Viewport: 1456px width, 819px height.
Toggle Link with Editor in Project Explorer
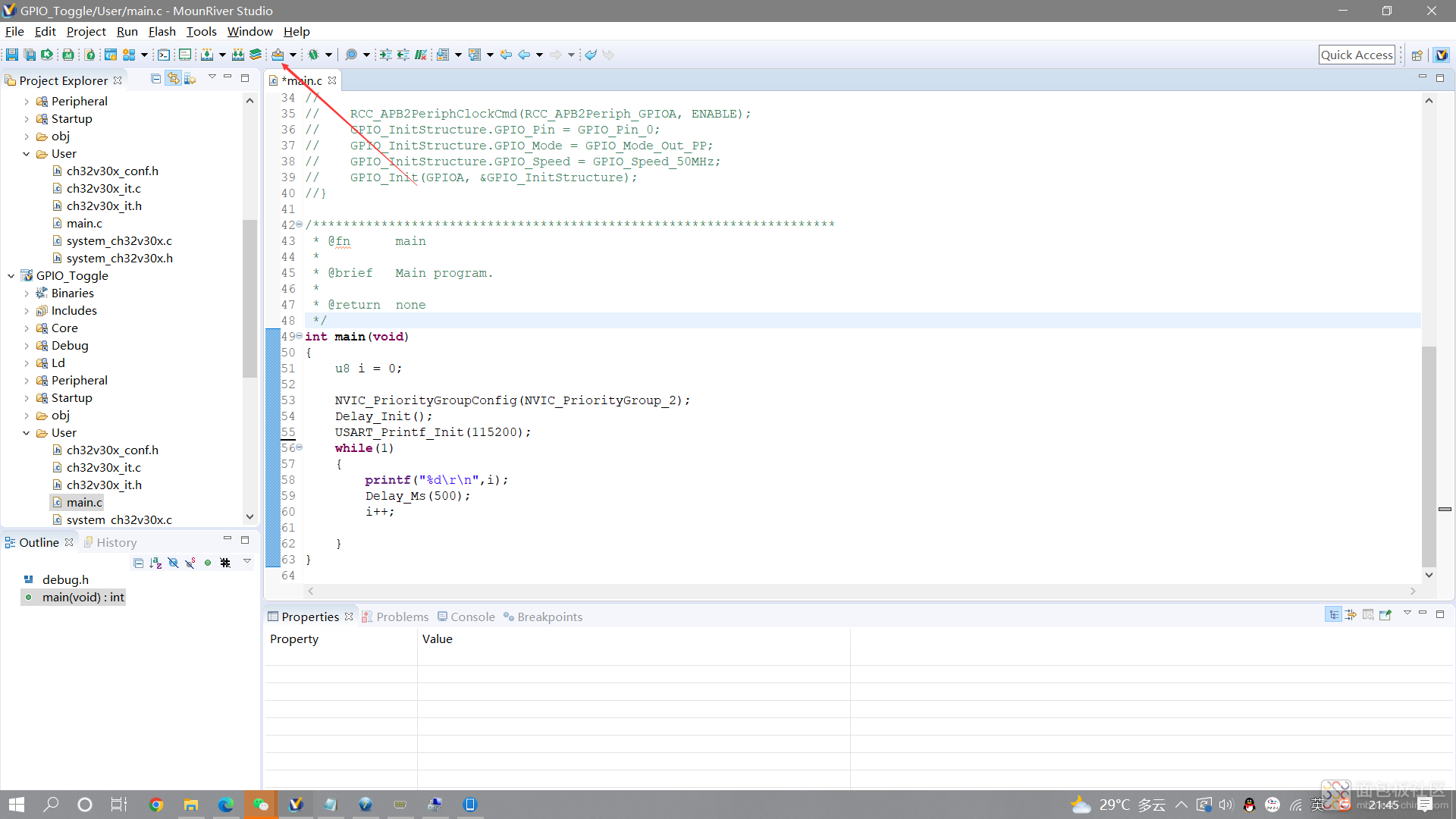pyautogui.click(x=174, y=79)
